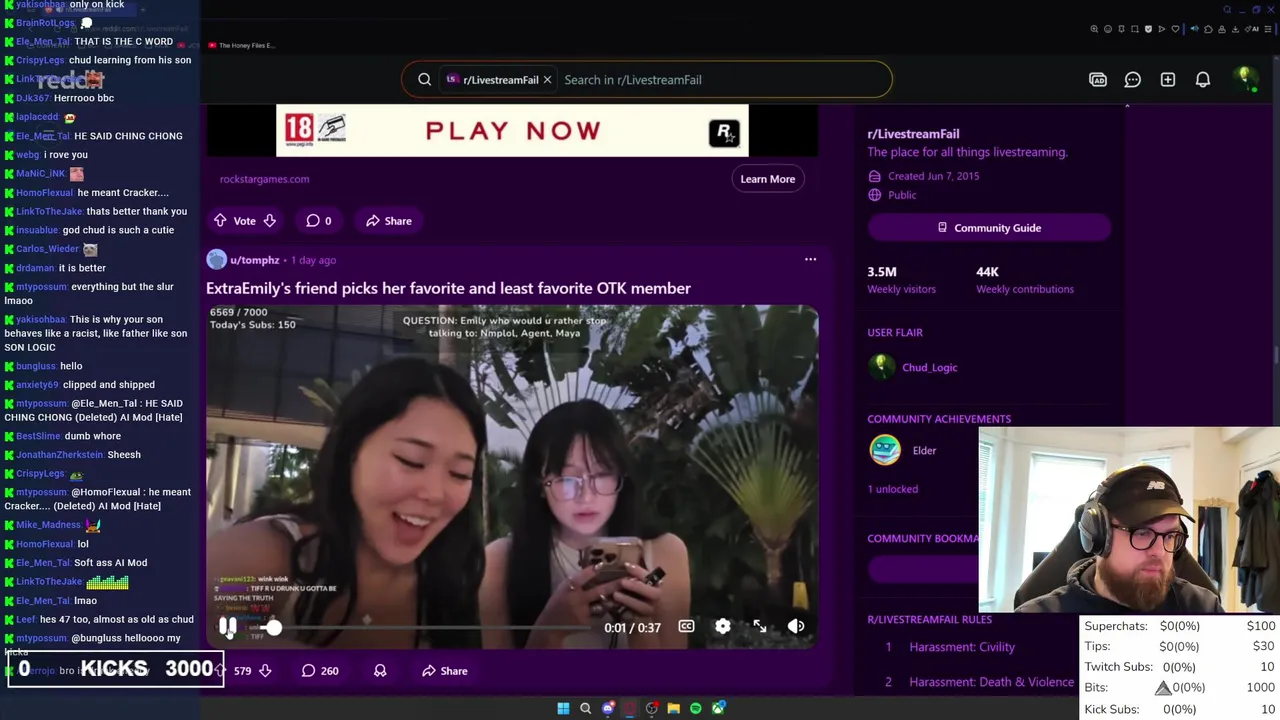Image resolution: width=1280 pixels, height=720 pixels.
Task: Downvote the ExtraEmily OTK post
Action: [265, 671]
